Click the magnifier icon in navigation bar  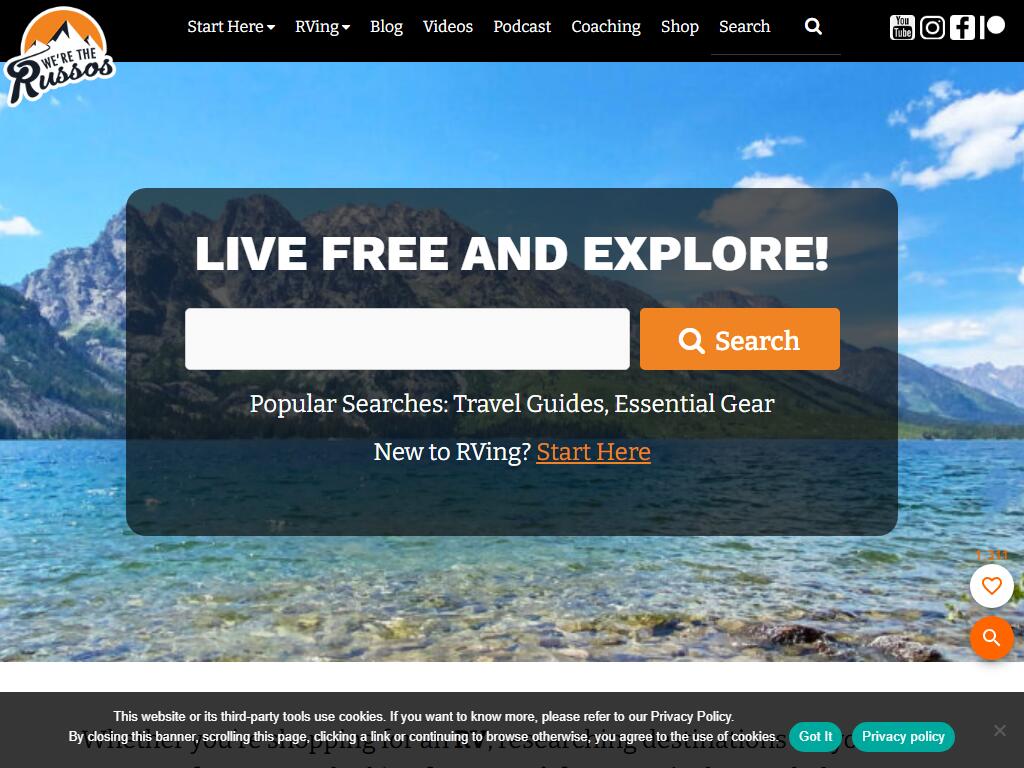tap(813, 27)
